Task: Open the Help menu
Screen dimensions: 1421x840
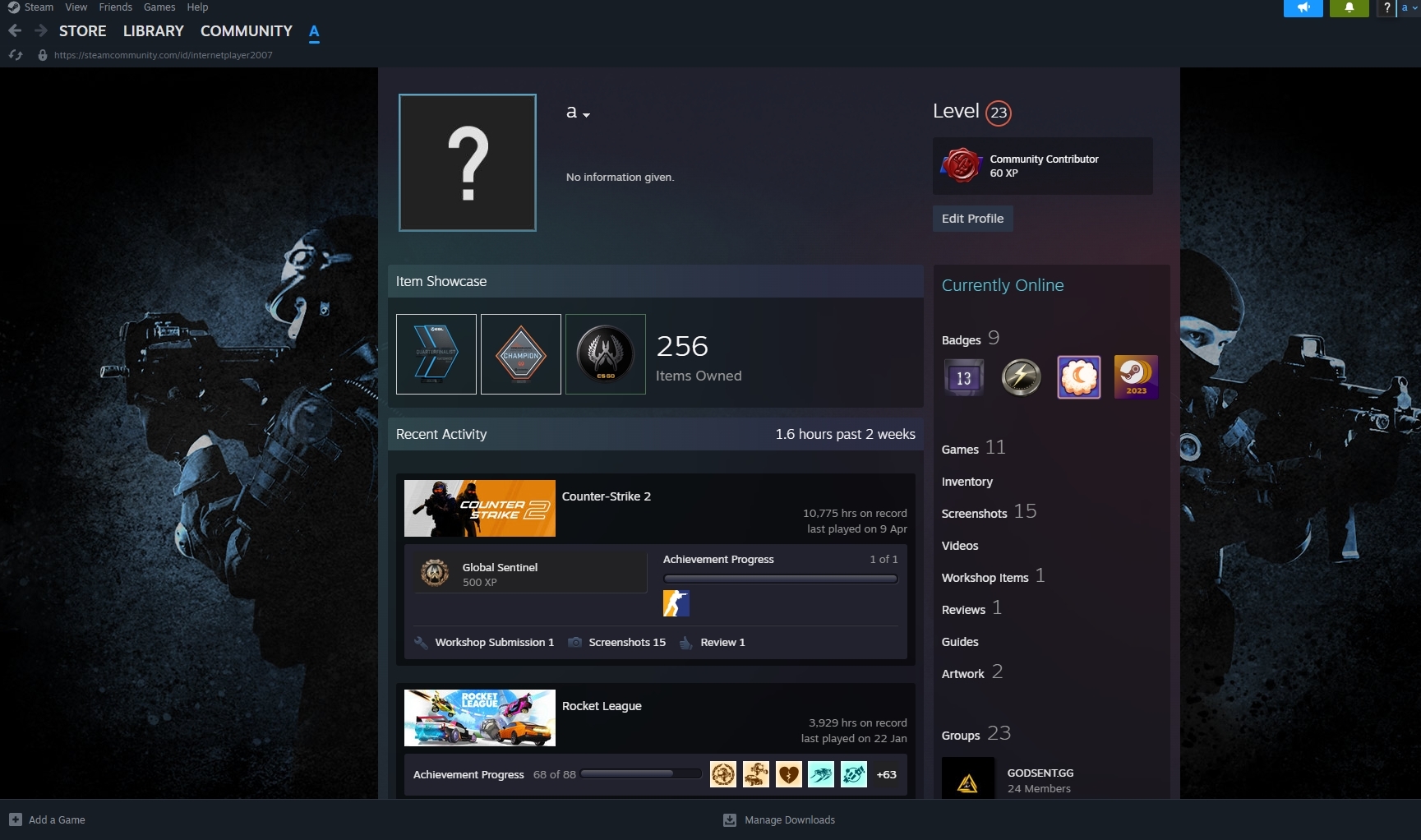Action: point(197,7)
